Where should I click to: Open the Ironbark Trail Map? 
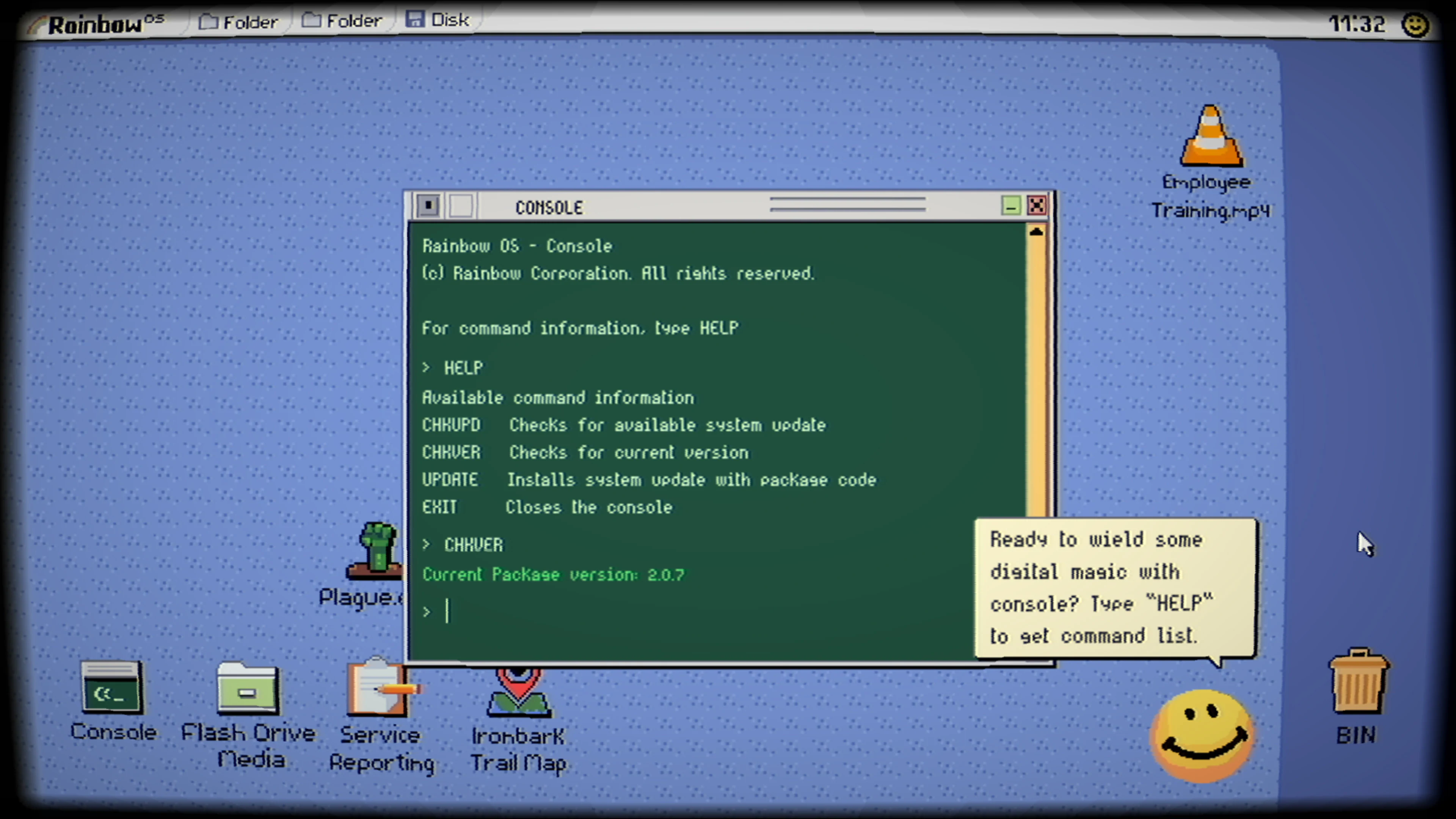[518, 695]
